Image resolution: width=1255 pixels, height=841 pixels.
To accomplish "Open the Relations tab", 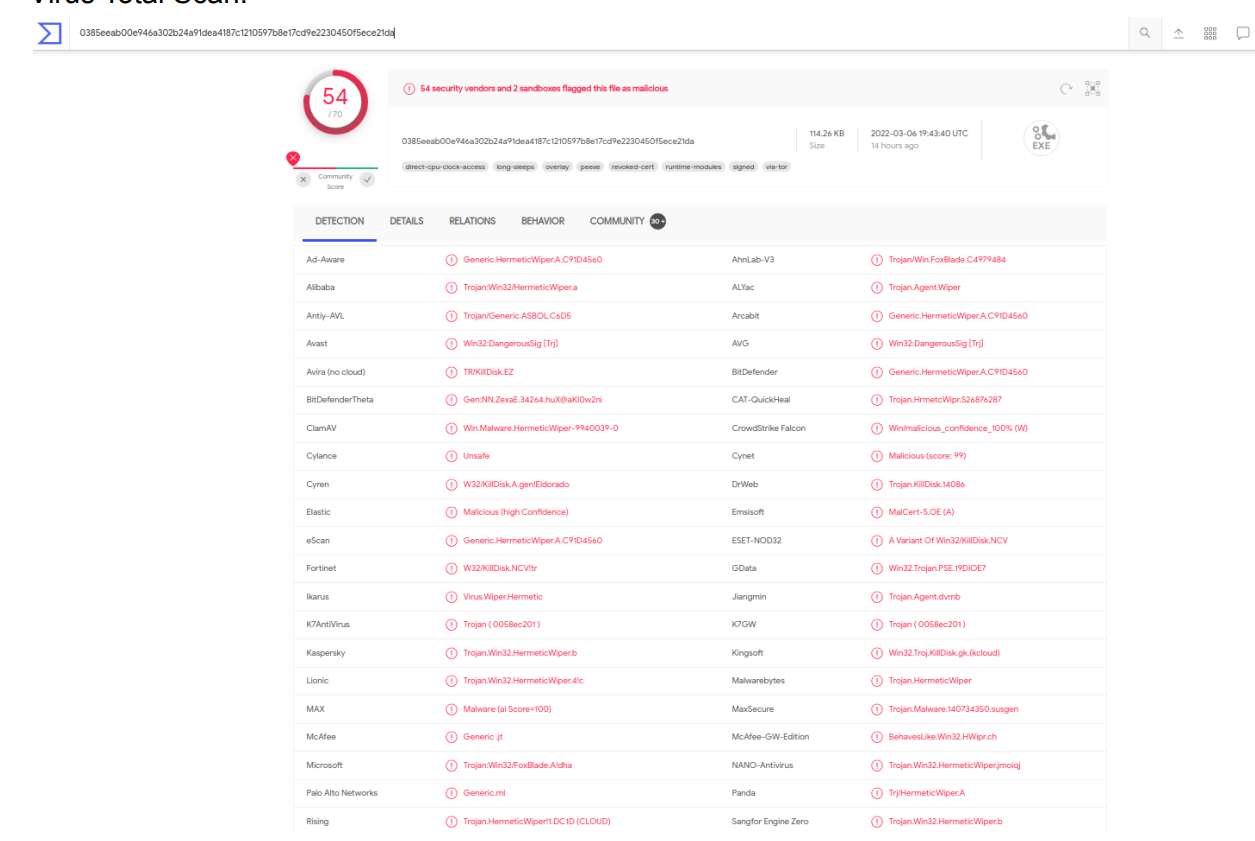I will click(x=472, y=221).
